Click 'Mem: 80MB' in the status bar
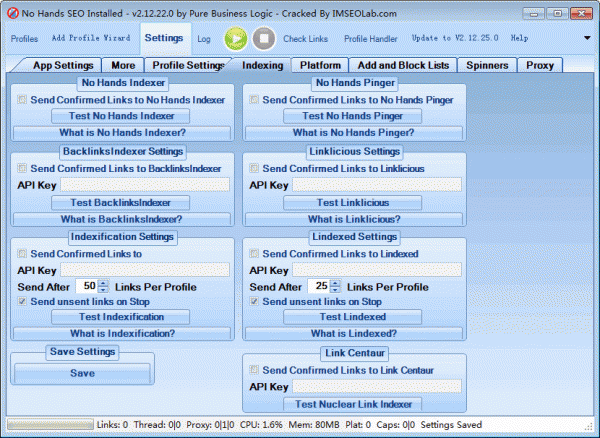This screenshot has height=438, width=600. click(x=314, y=425)
